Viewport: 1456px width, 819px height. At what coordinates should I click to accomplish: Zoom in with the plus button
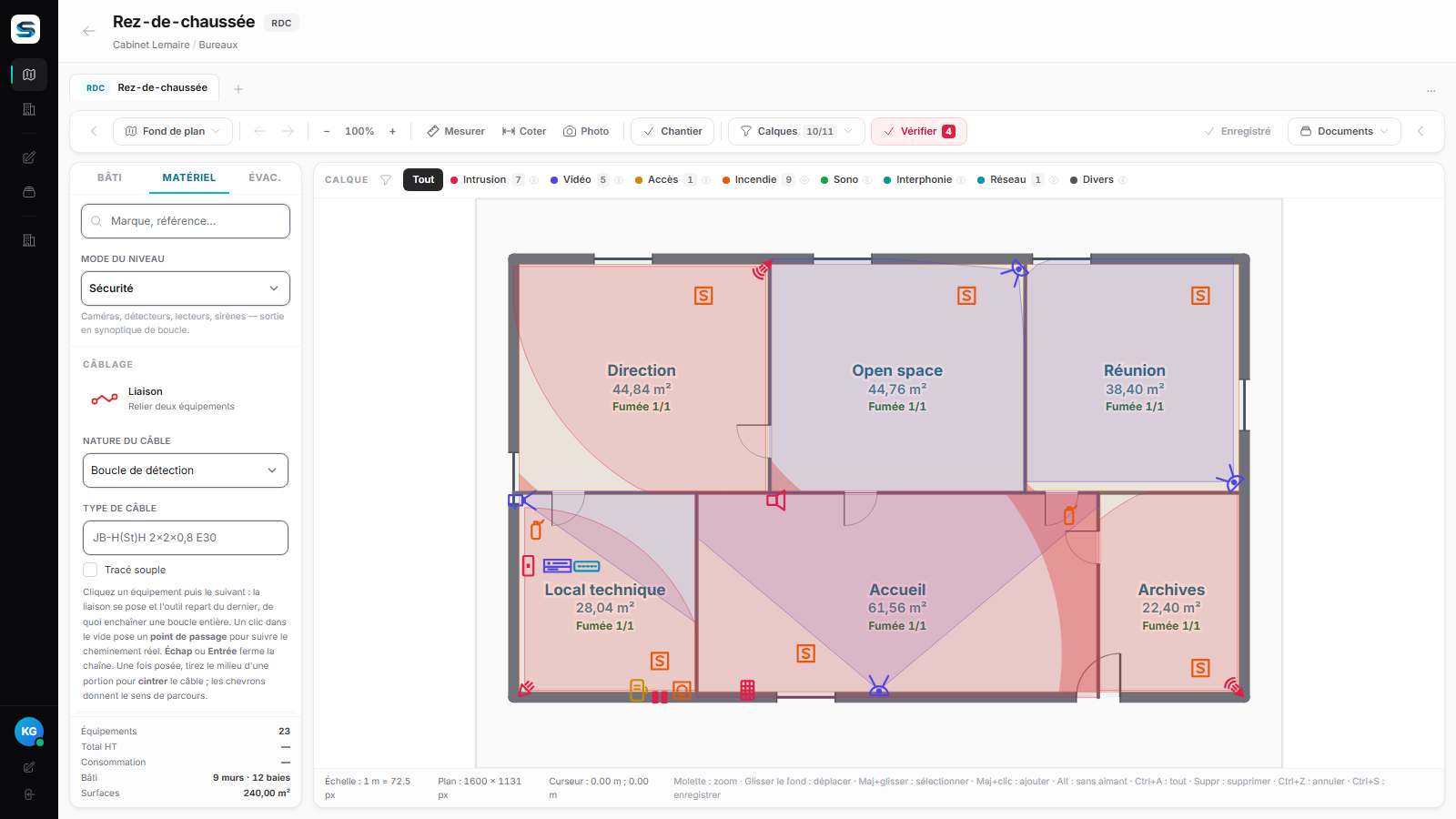tap(392, 131)
